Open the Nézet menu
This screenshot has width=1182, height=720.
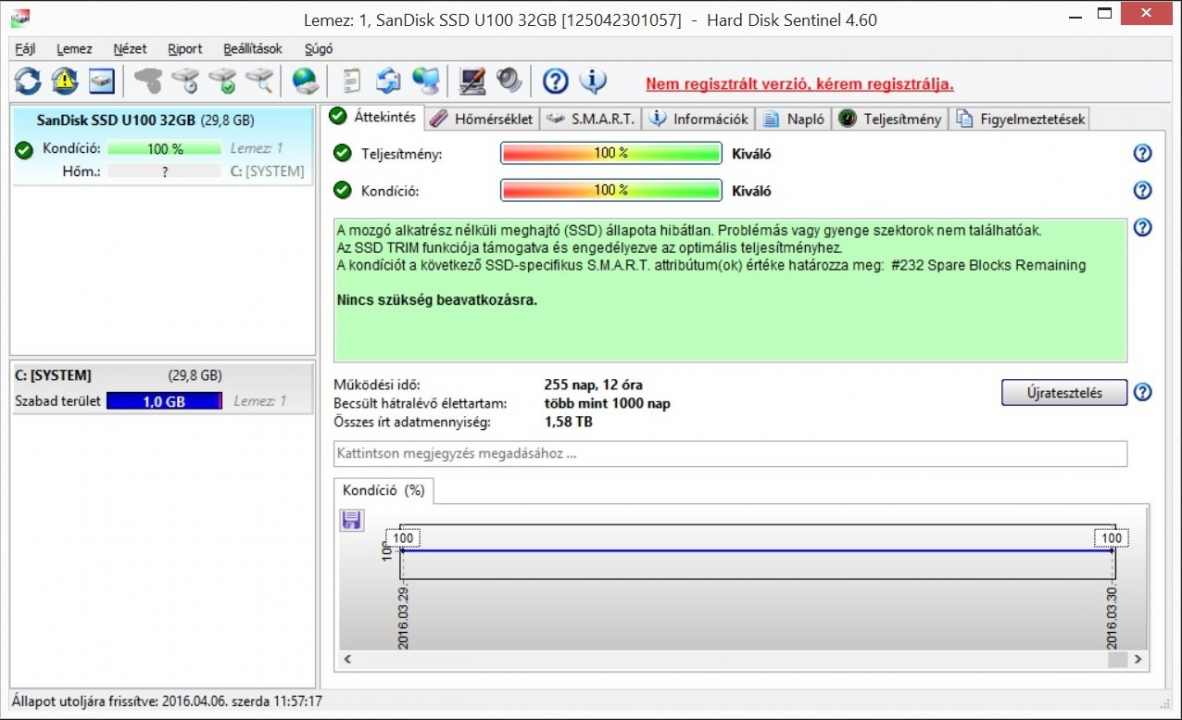coord(130,48)
